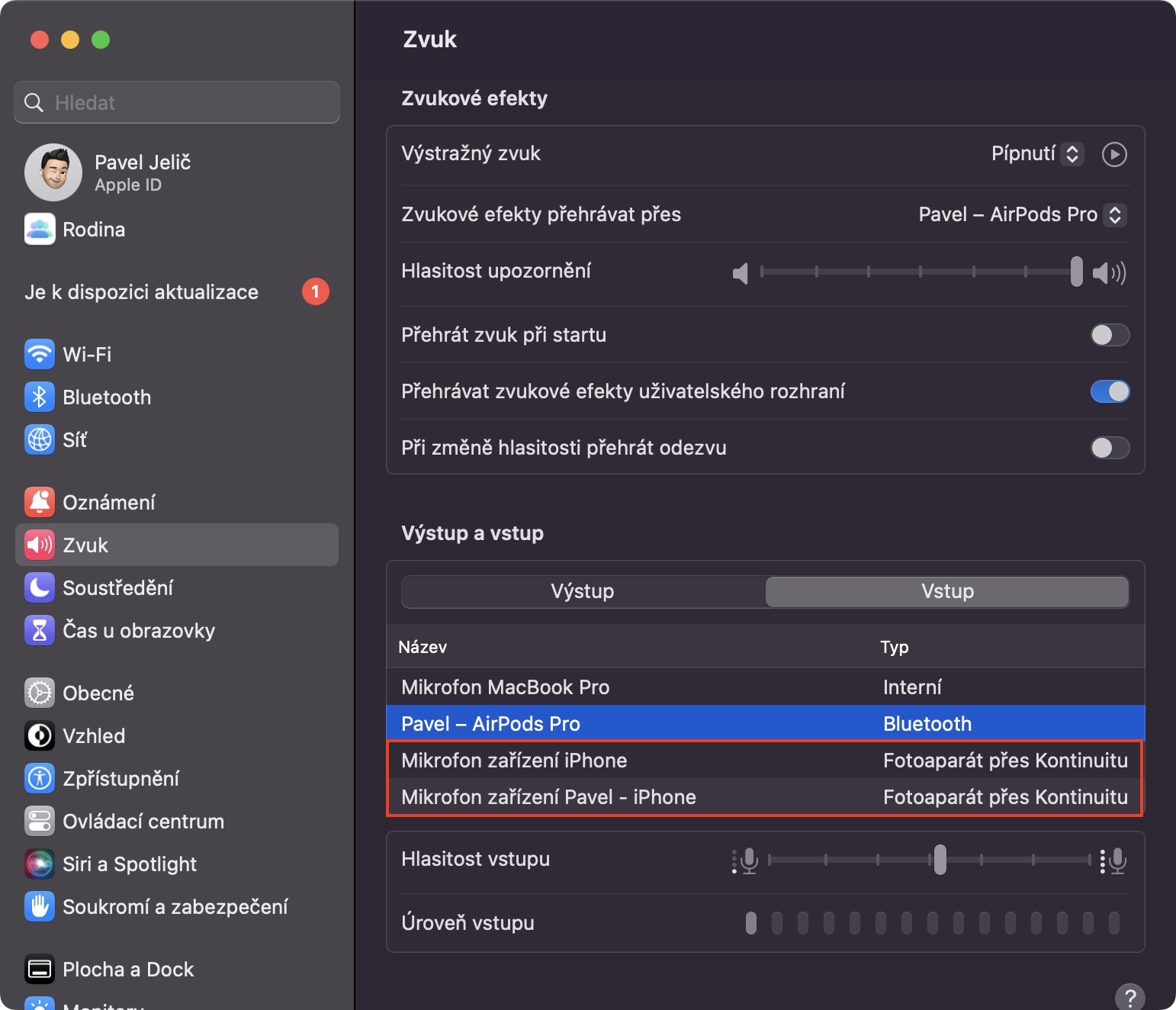Disable user interface sound effects toggle

(1110, 391)
